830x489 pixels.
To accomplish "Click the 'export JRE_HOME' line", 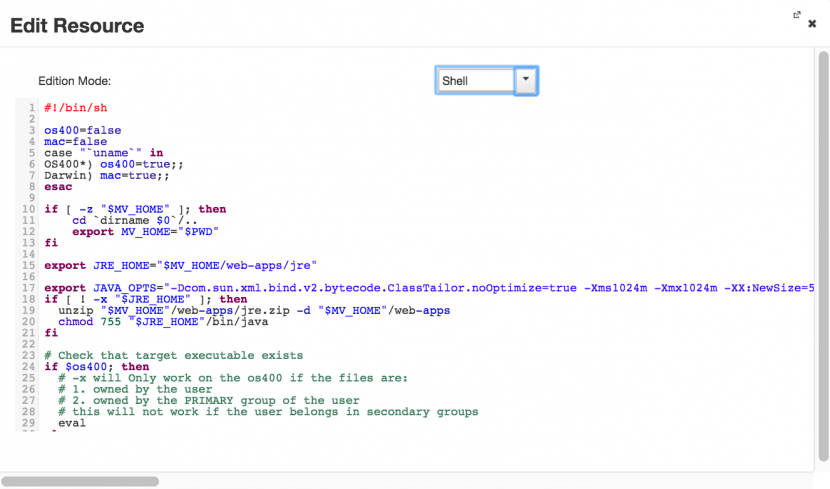I will click(181, 265).
